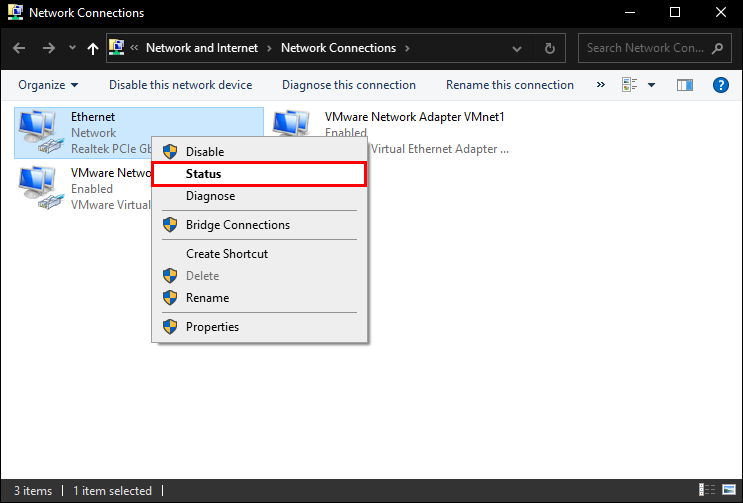Select Properties in the context menu
The image size is (743, 503).
(x=212, y=327)
